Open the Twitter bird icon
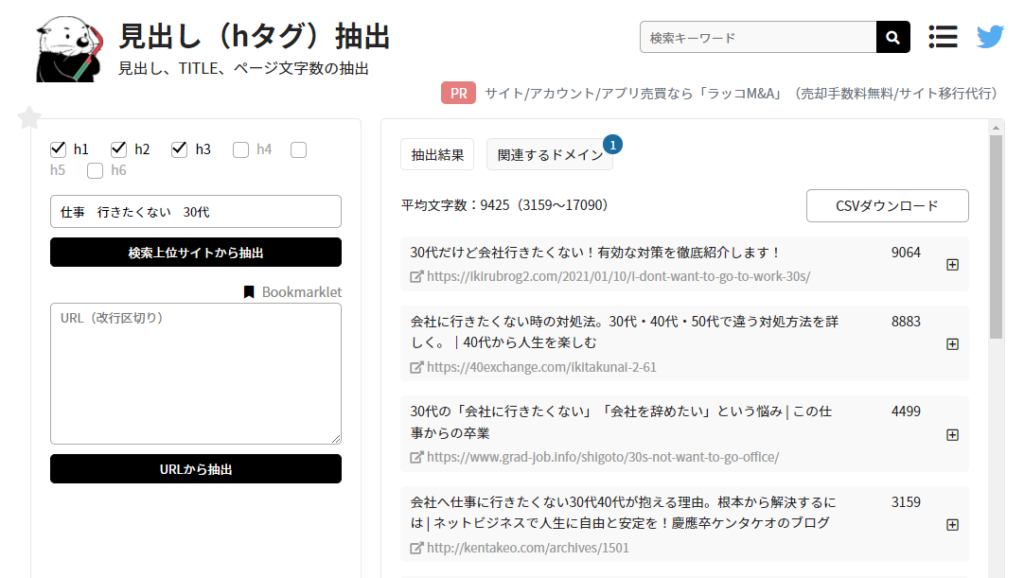The width and height of the screenshot is (1024, 578). point(990,37)
